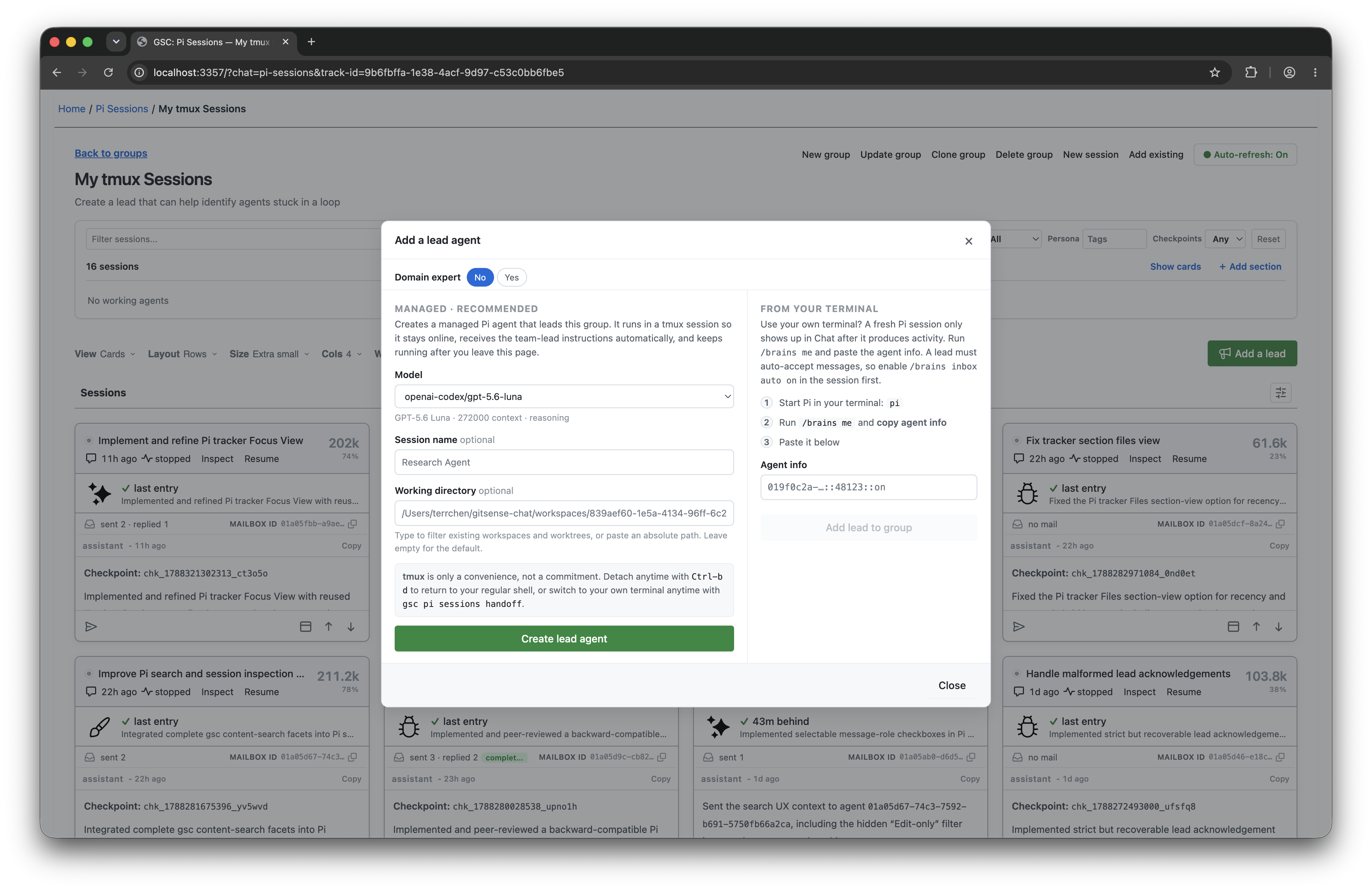1372x891 pixels.
Task: Click Add existing action
Action: point(1156,155)
